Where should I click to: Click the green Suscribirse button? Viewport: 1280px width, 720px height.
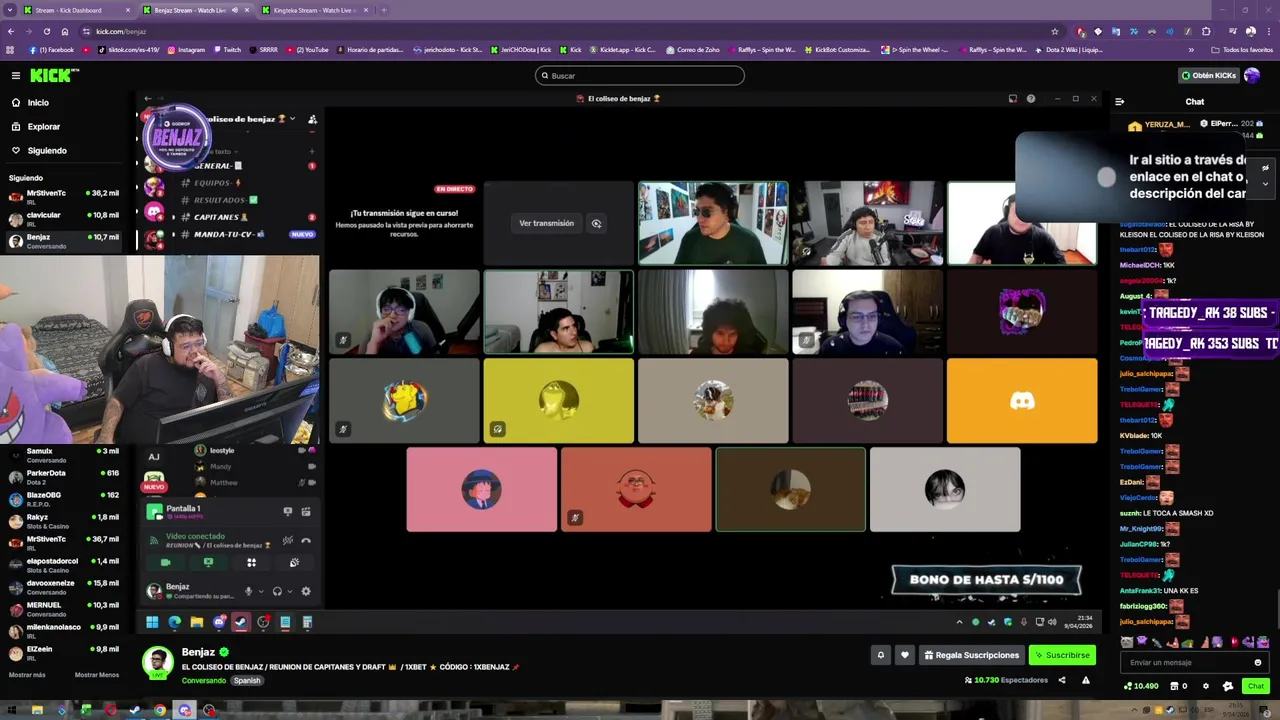click(1062, 655)
